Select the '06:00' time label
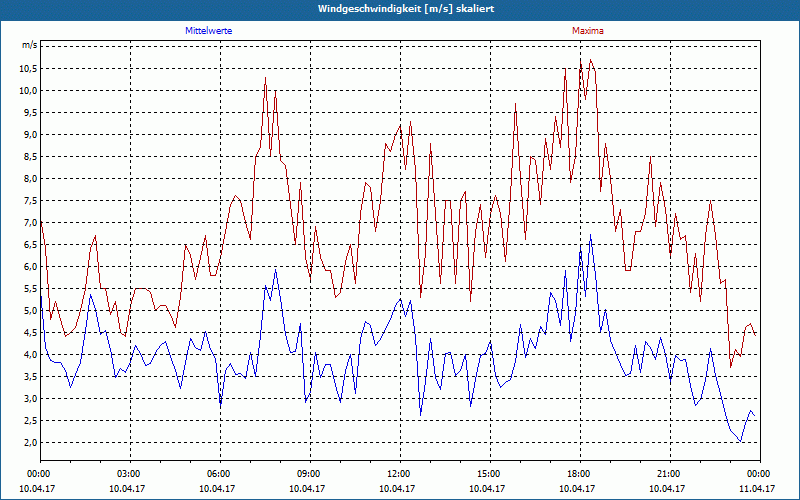The height and width of the screenshot is (500, 800). click(x=220, y=474)
